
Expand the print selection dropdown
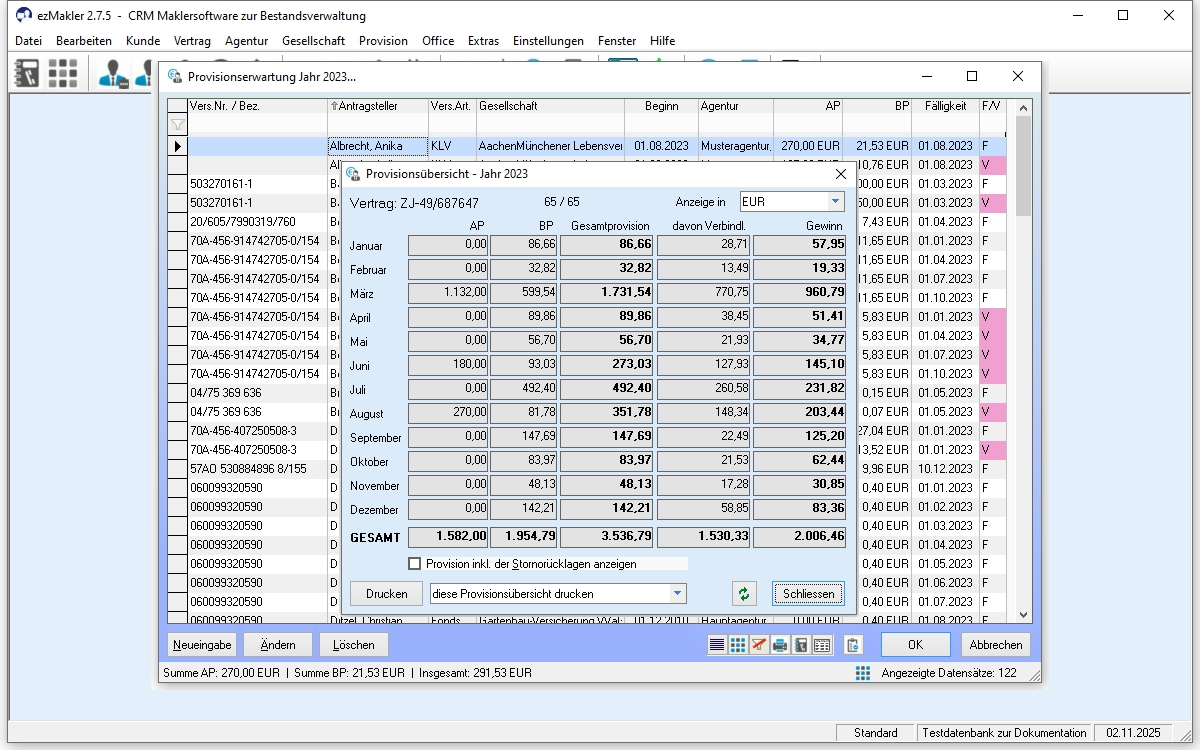[x=678, y=594]
